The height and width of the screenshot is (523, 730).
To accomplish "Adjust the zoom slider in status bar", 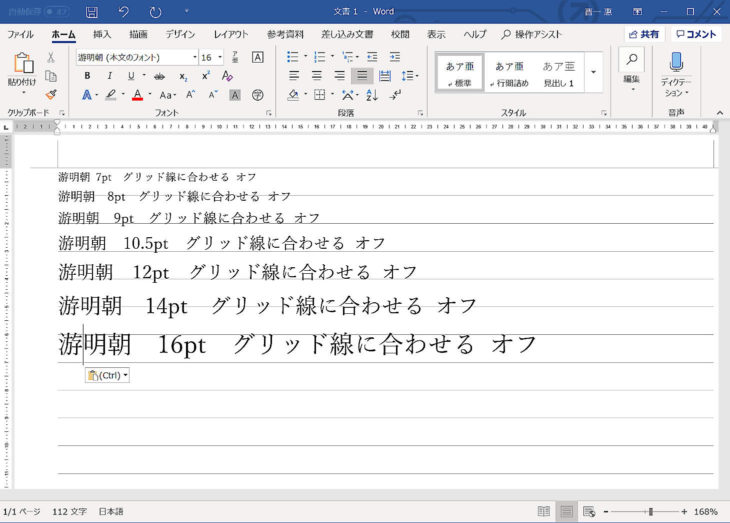I will (650, 511).
